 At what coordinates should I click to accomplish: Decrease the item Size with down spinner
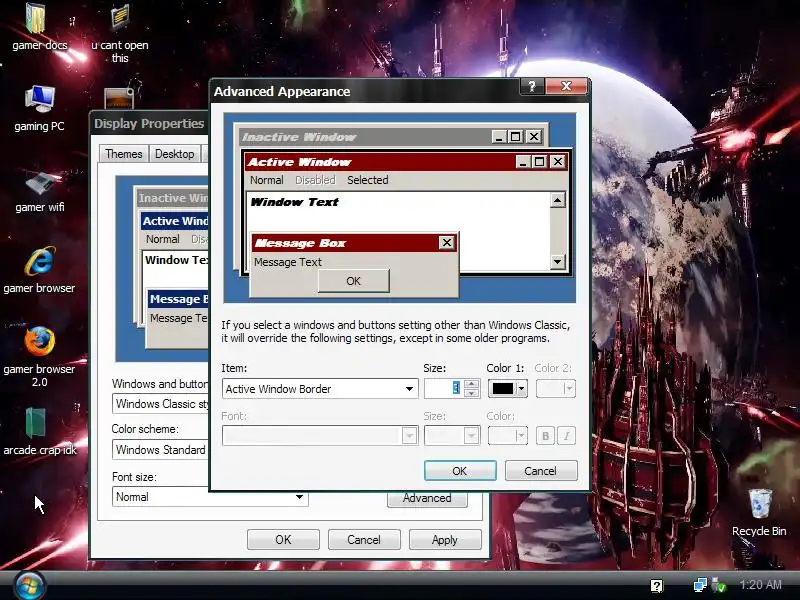(x=472, y=393)
